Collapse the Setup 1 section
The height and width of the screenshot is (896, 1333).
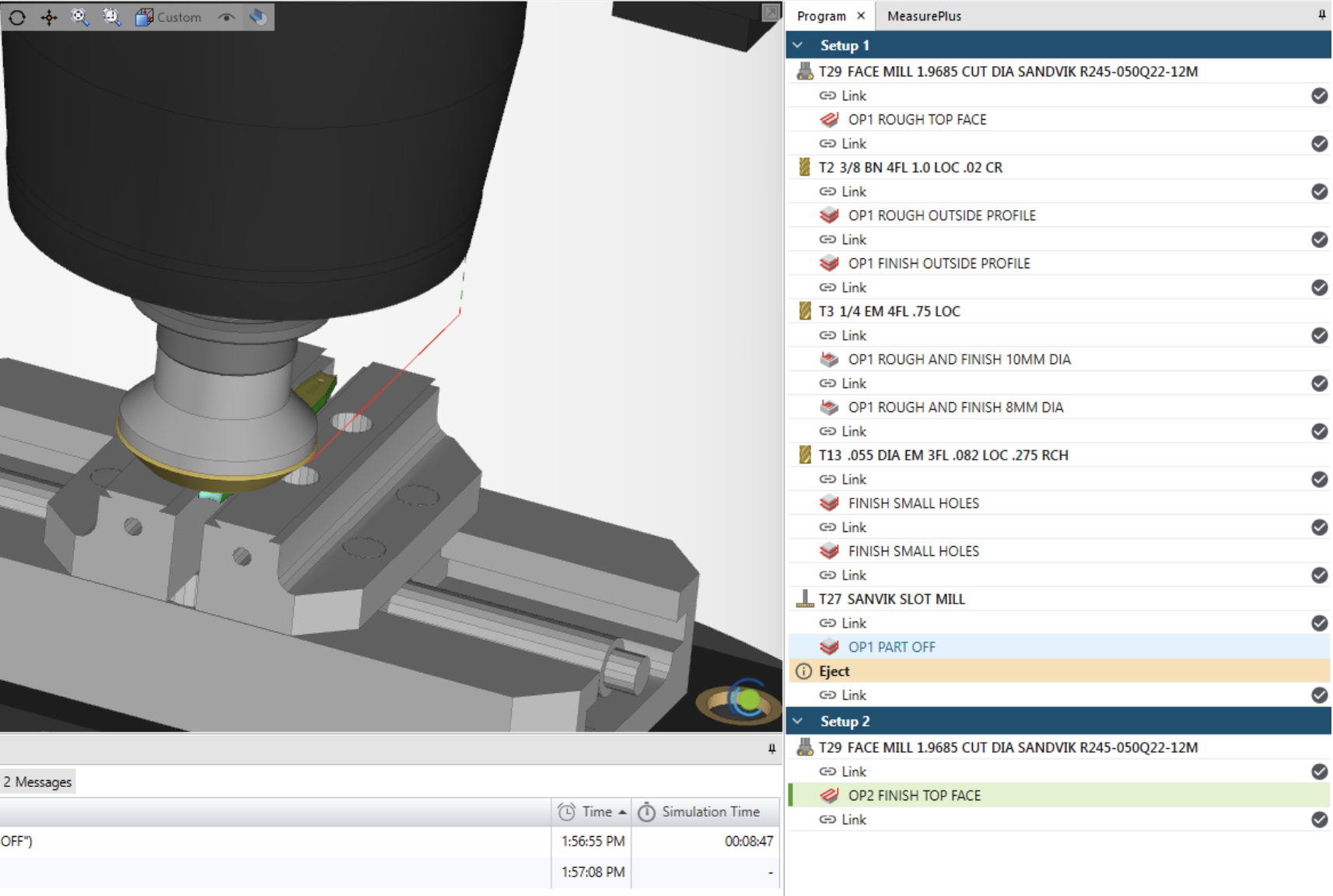tap(798, 45)
